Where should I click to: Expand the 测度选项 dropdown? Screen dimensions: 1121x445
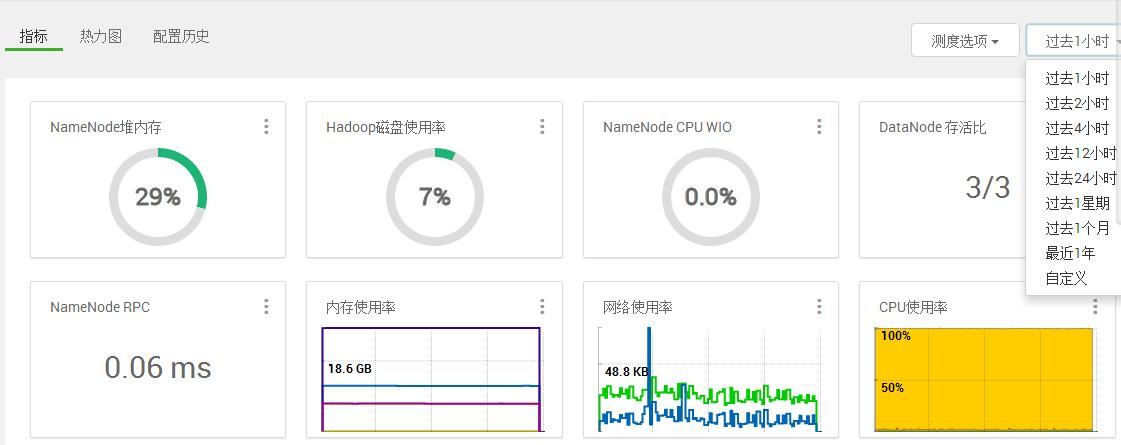point(965,41)
